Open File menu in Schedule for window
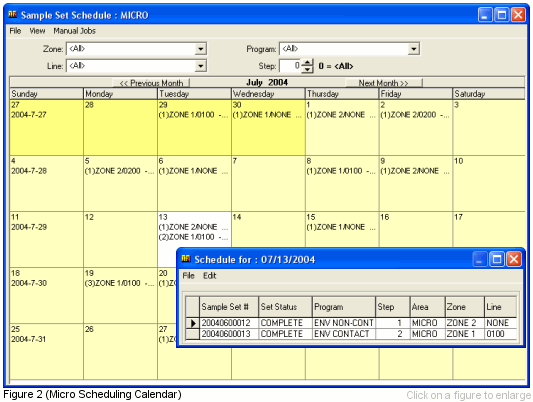This screenshot has width=533, height=402. pyautogui.click(x=188, y=276)
